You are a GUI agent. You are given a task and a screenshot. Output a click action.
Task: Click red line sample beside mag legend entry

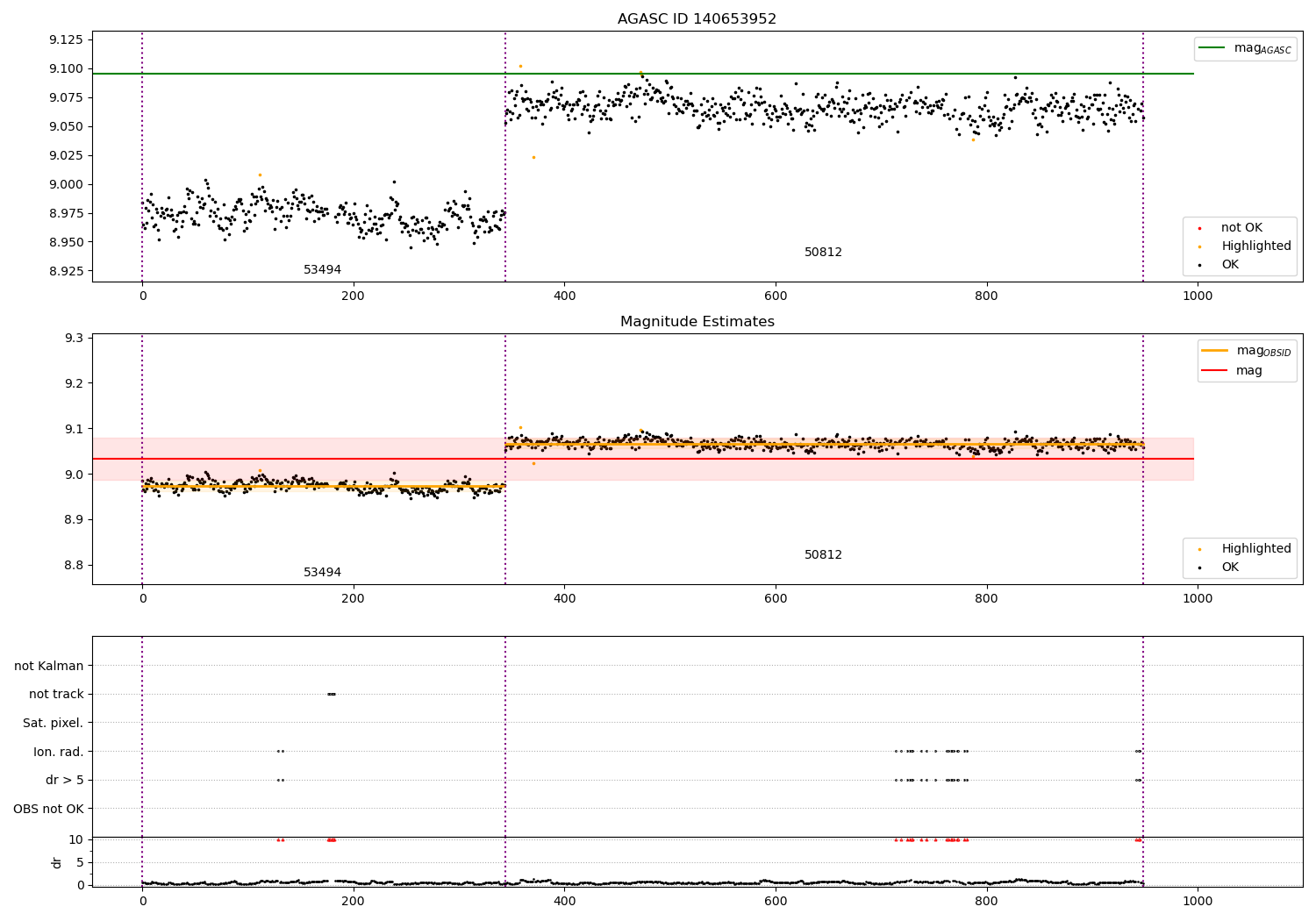point(1215,370)
